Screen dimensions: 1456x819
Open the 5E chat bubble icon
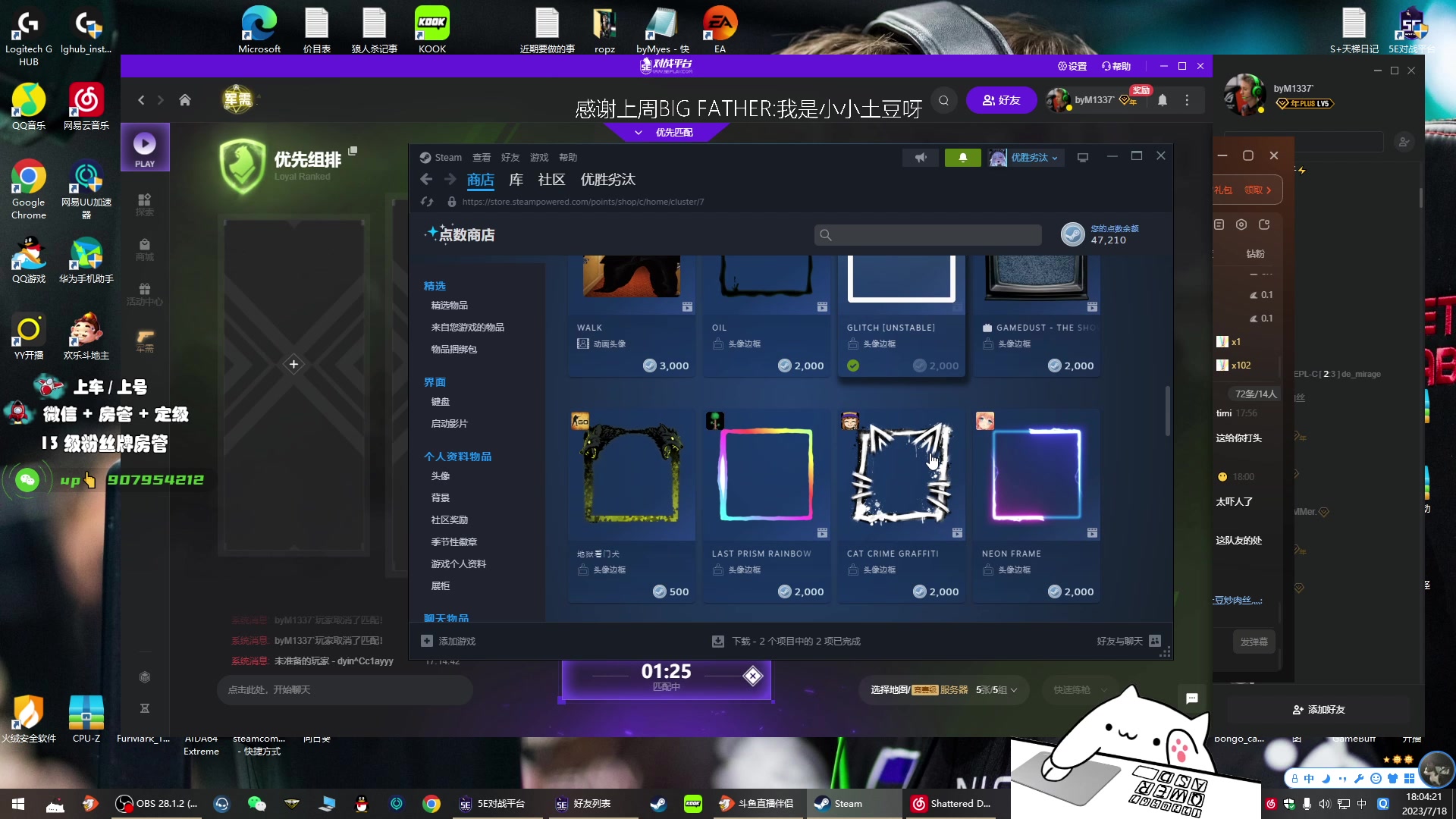pyautogui.click(x=1192, y=698)
